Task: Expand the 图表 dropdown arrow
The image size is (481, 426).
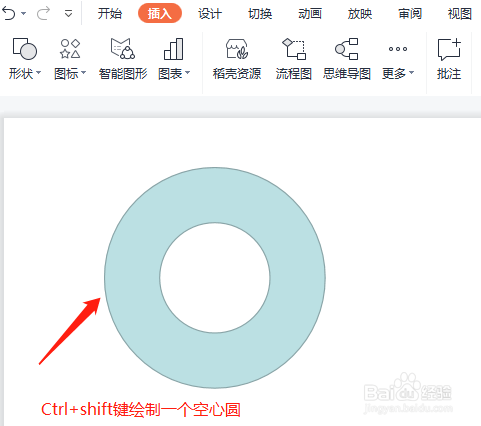Action: coord(187,73)
